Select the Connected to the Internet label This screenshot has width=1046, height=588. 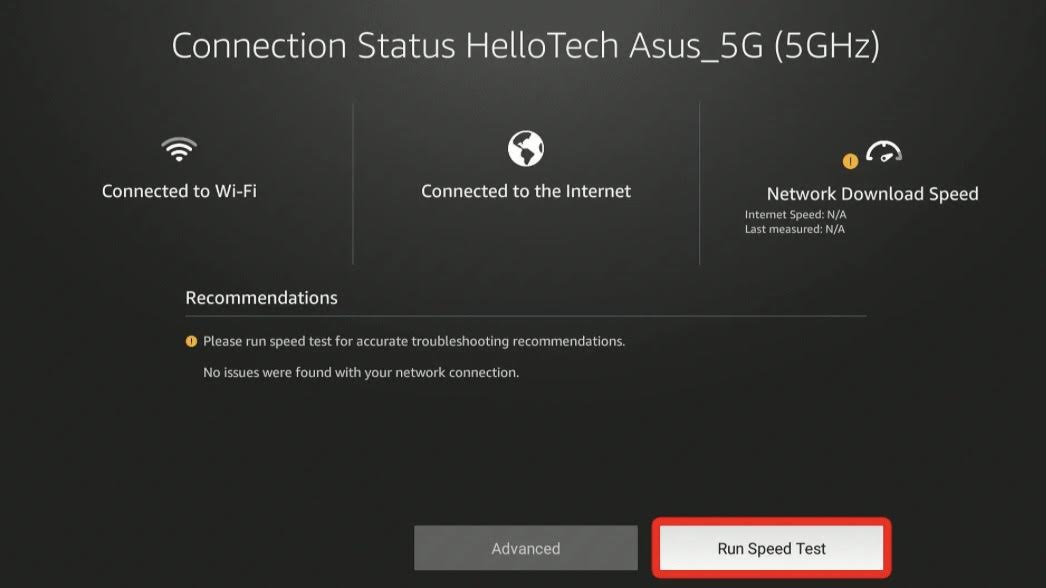pos(526,191)
